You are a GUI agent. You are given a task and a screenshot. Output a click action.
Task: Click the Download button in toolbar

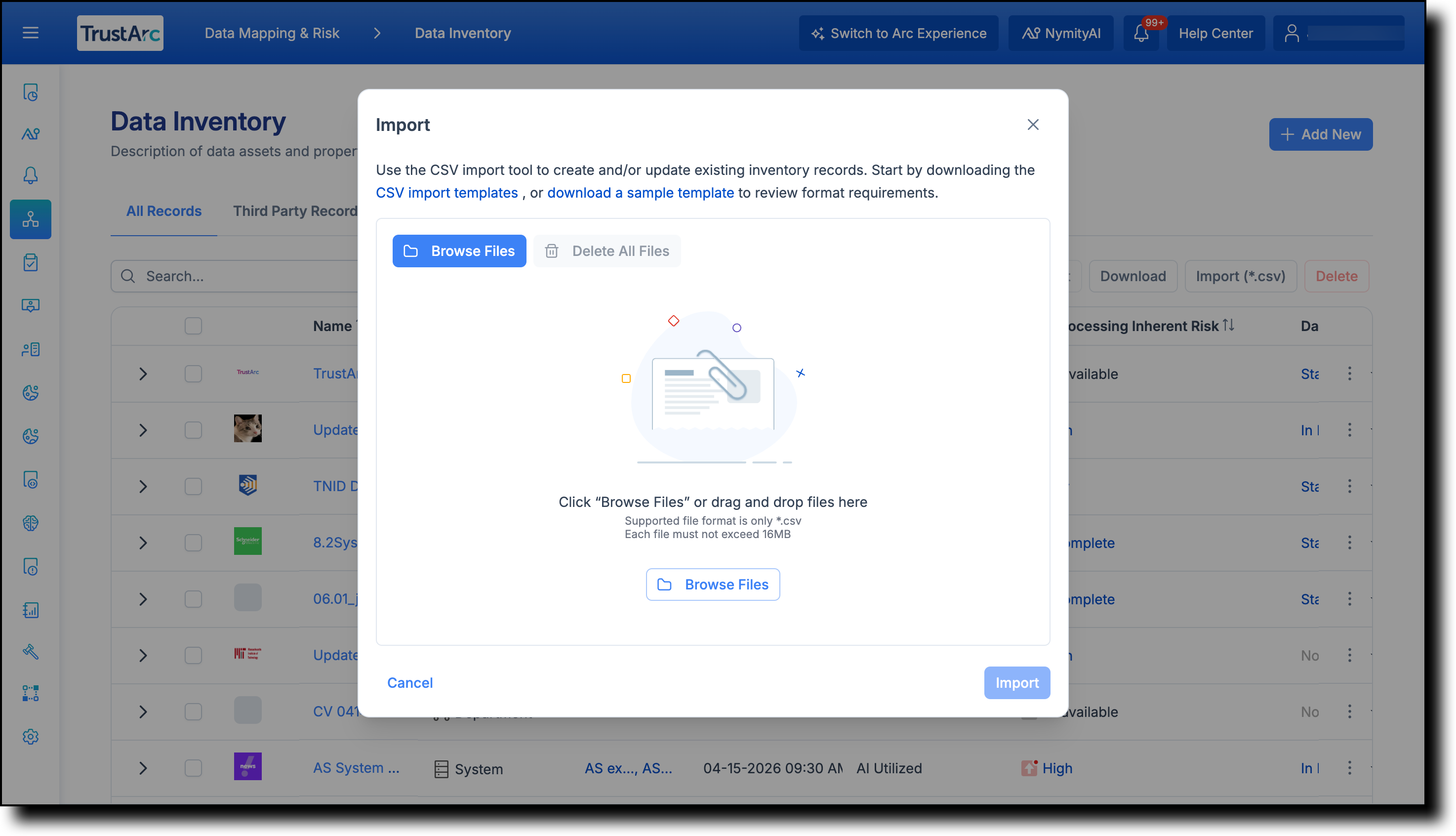[1133, 276]
